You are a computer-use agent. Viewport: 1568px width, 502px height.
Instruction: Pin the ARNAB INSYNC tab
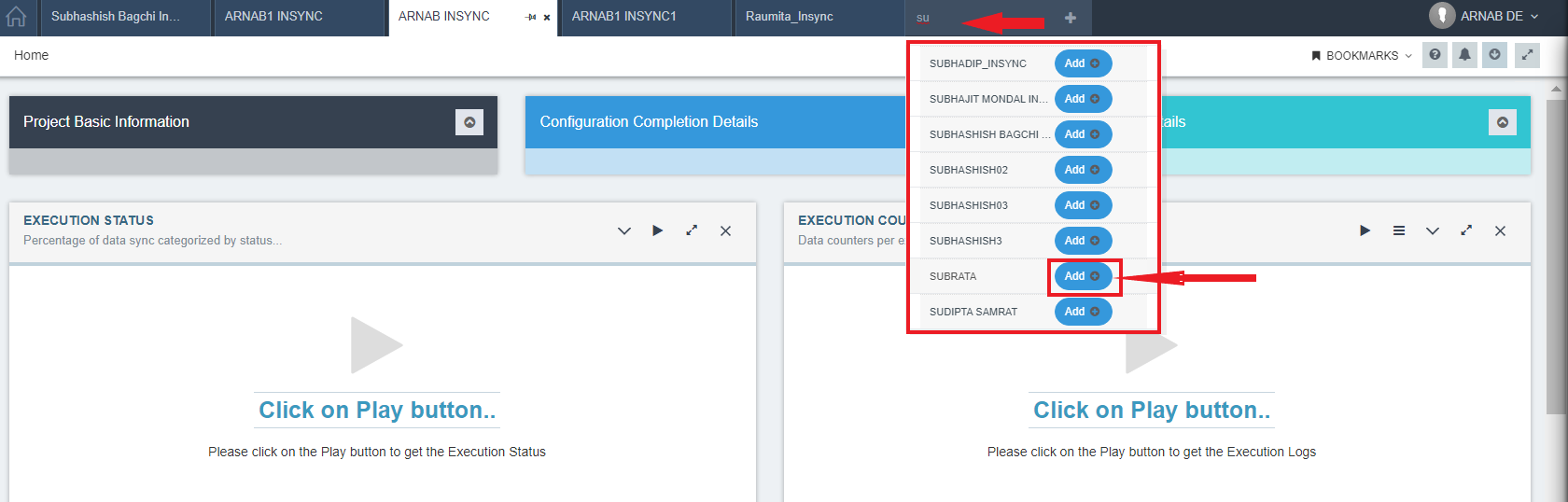(530, 18)
